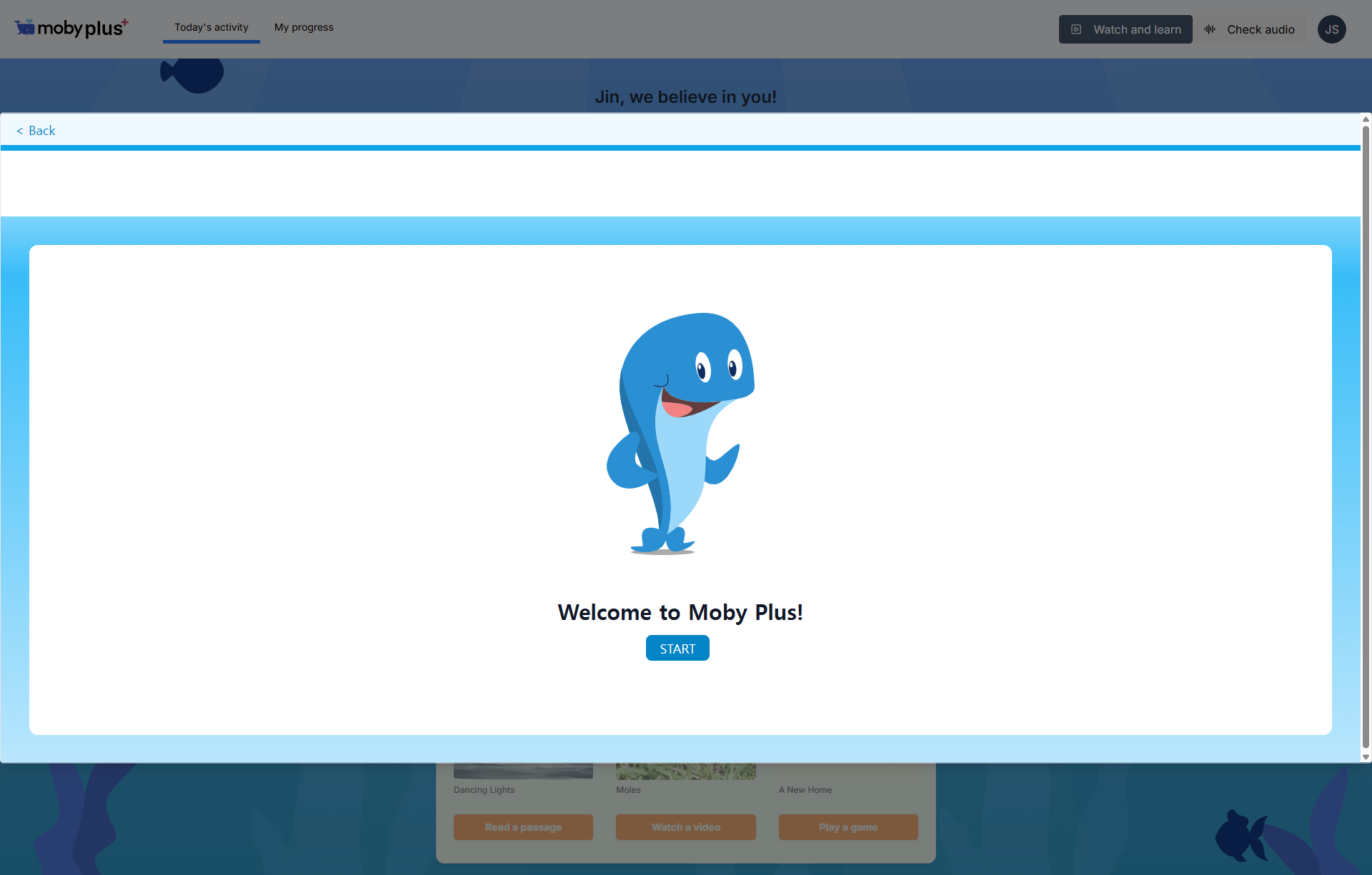The width and height of the screenshot is (1372, 875).
Task: Click the START button
Action: (x=677, y=648)
